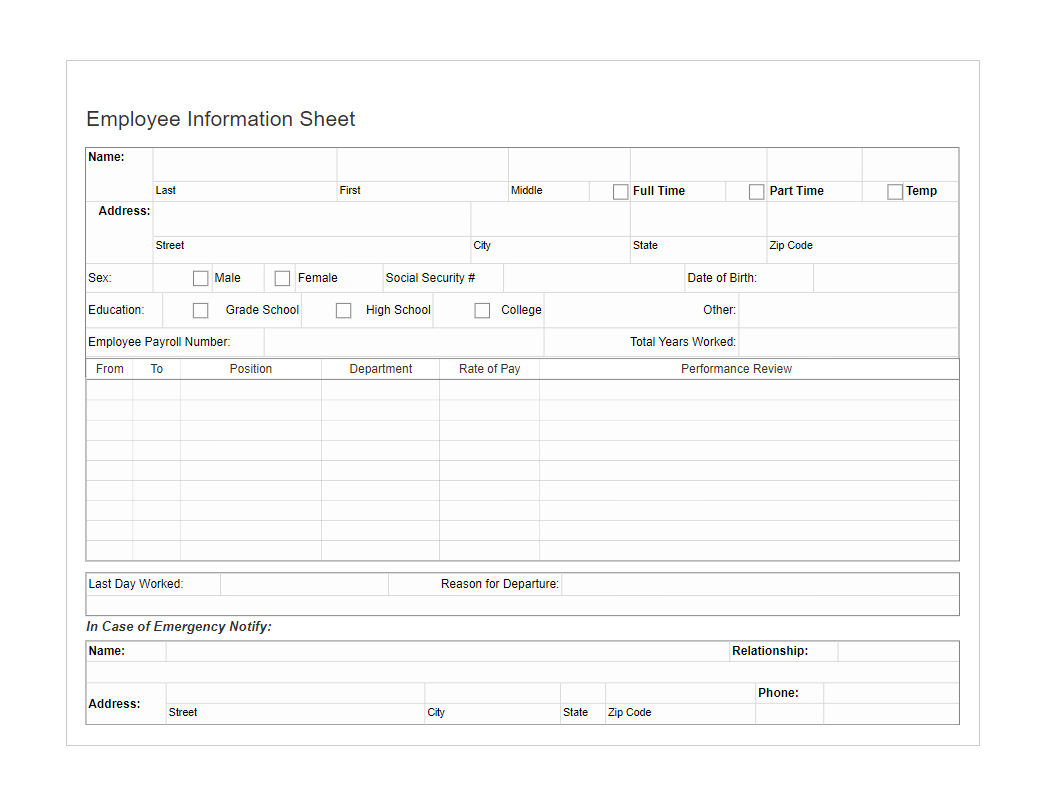Click the Department column header

(381, 370)
